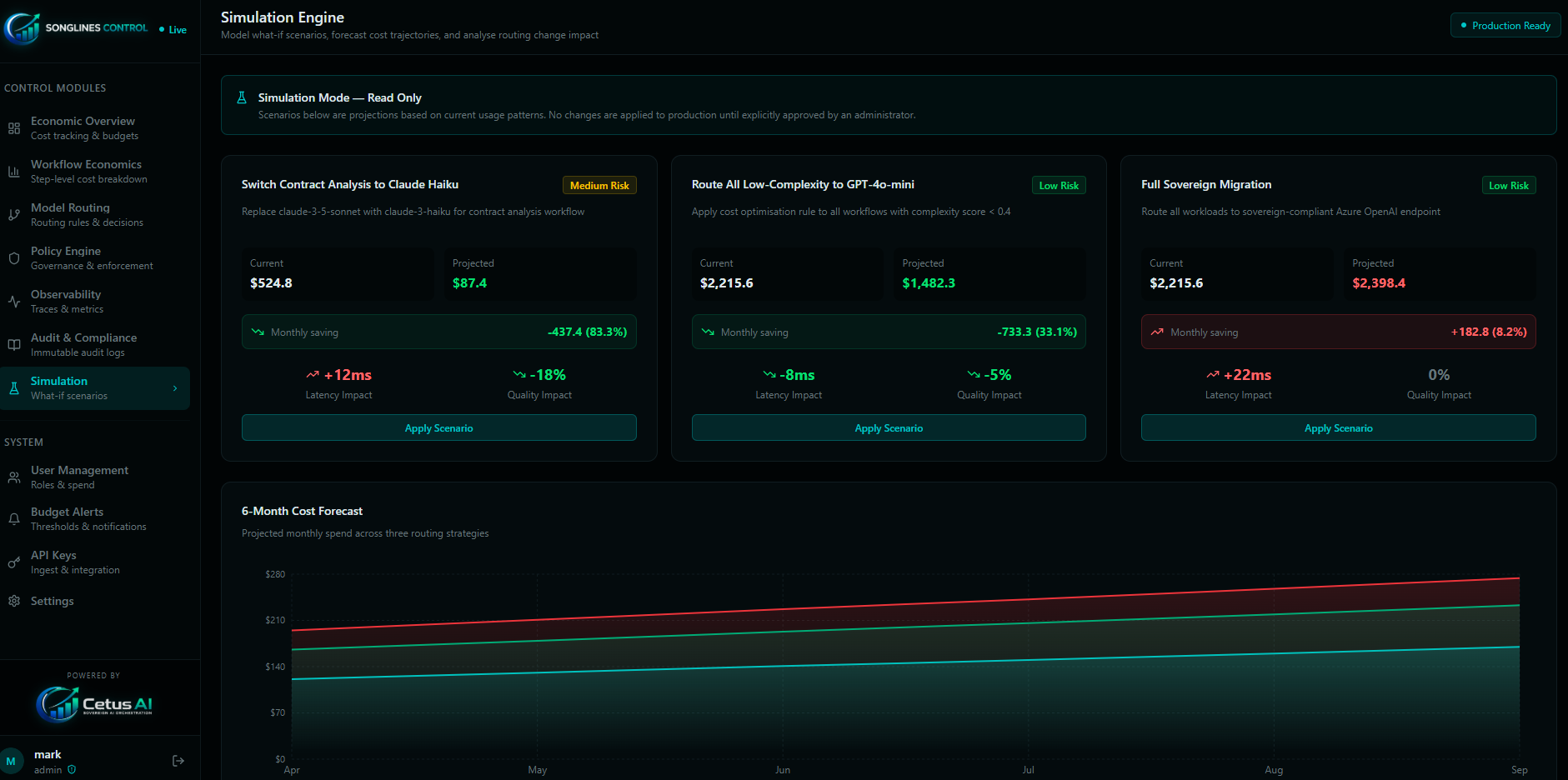Click the Economic Overview grid icon

tap(14, 128)
